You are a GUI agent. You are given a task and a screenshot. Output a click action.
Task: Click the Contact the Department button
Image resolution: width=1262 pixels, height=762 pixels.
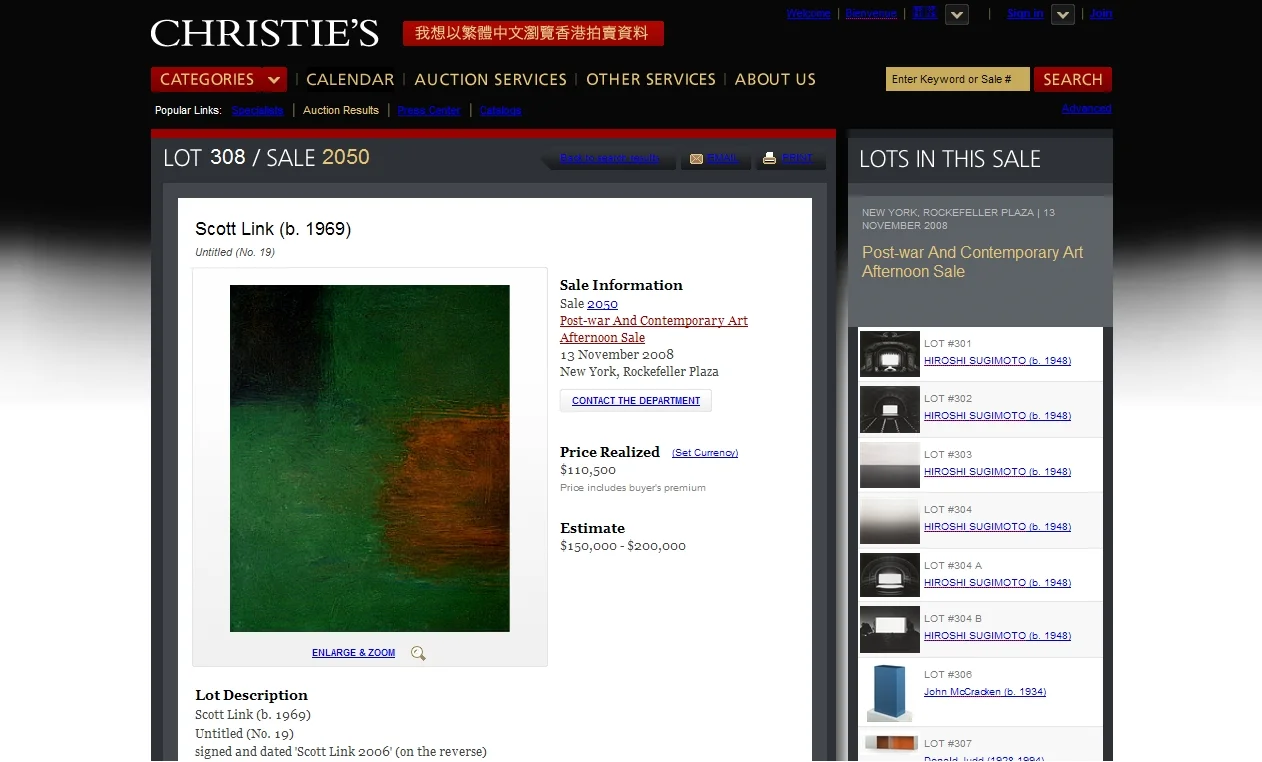pos(636,401)
